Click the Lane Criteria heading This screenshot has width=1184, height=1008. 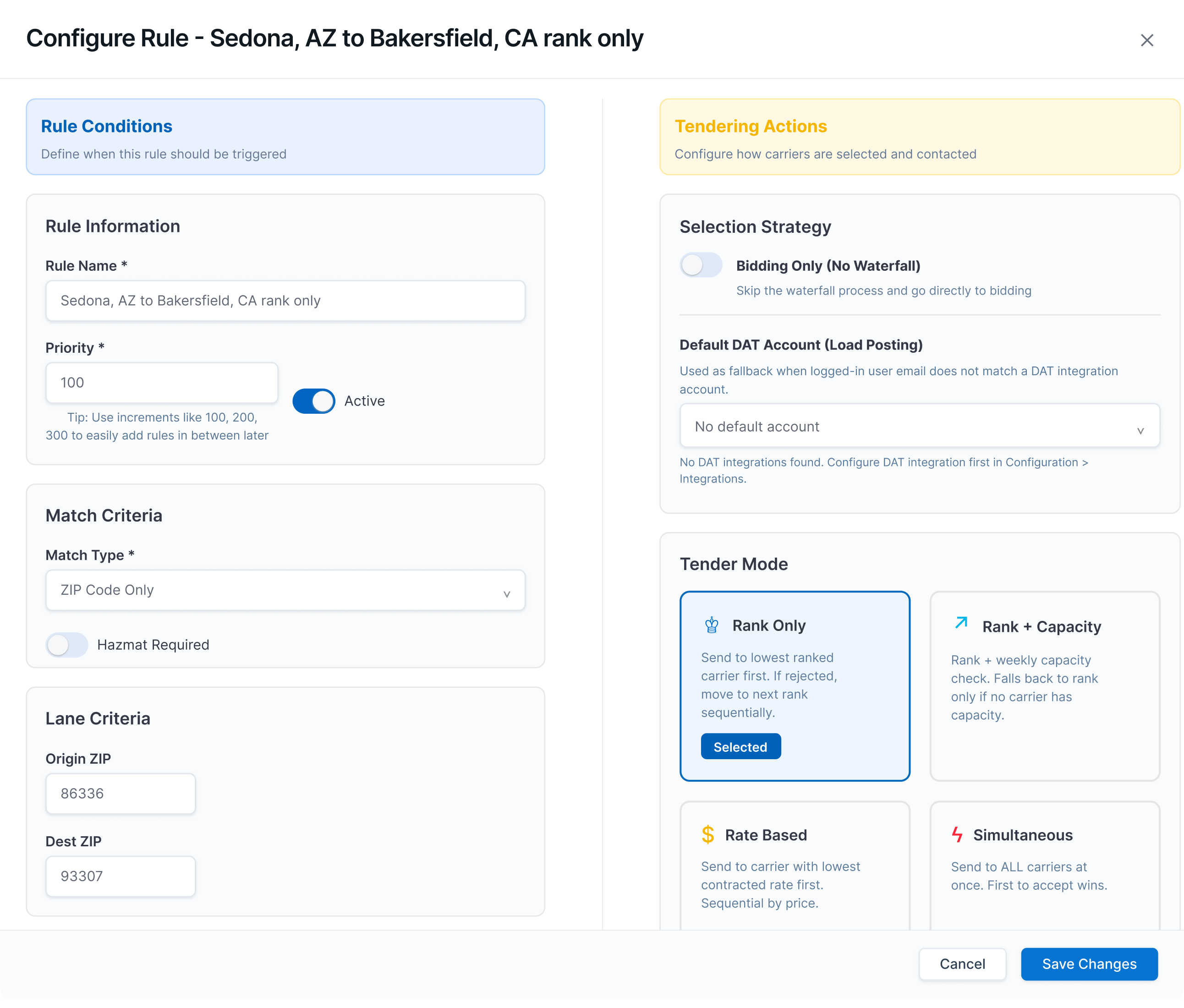click(x=98, y=719)
